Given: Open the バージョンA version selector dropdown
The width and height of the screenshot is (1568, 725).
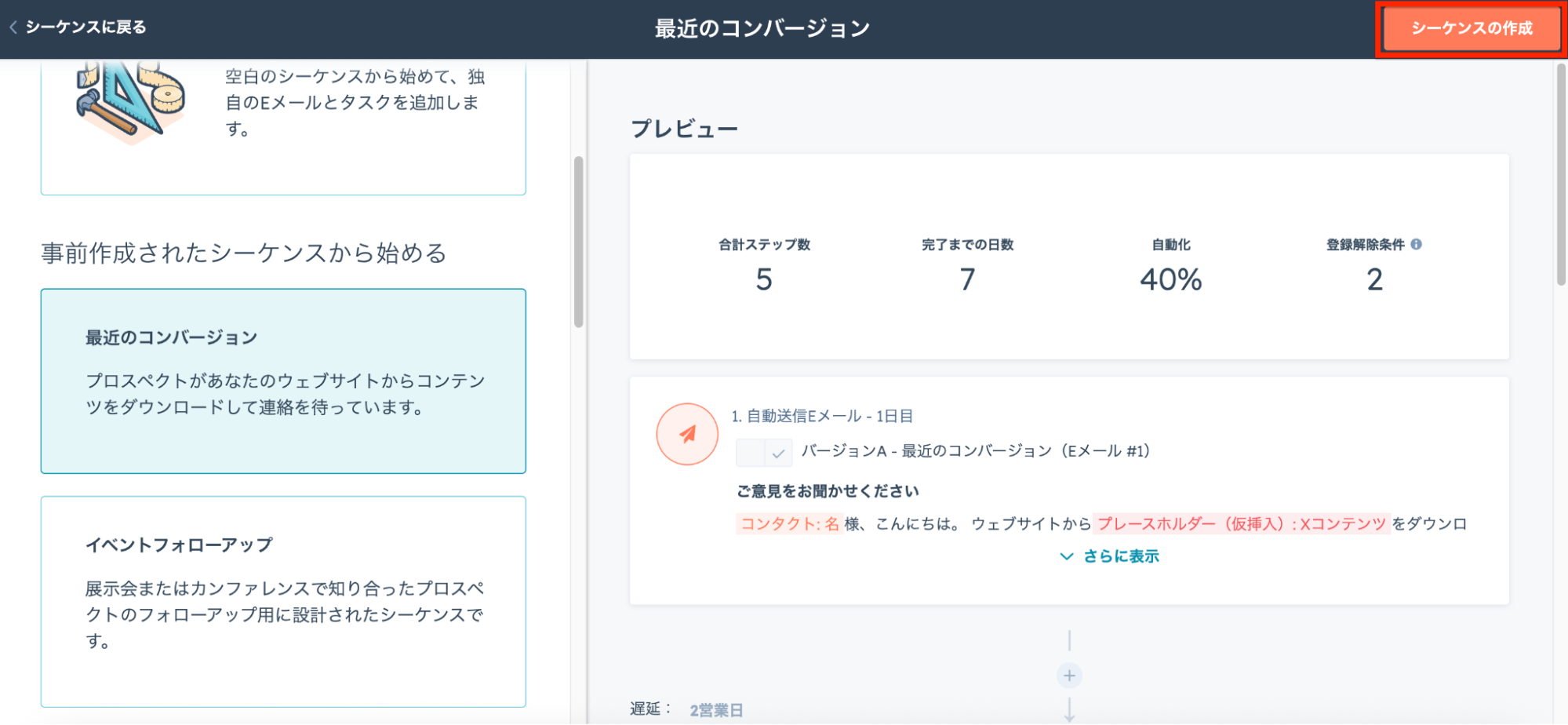Looking at the screenshot, I should pyautogui.click(x=764, y=453).
